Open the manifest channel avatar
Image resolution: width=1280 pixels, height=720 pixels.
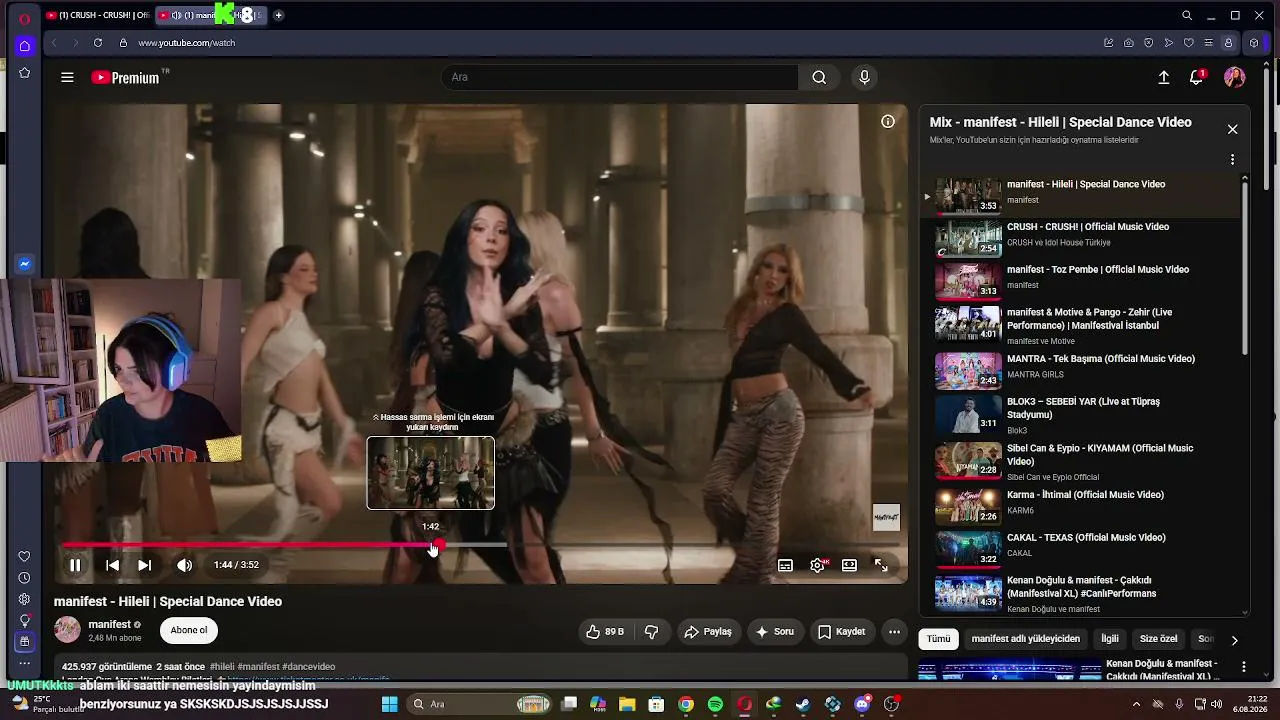click(x=67, y=630)
